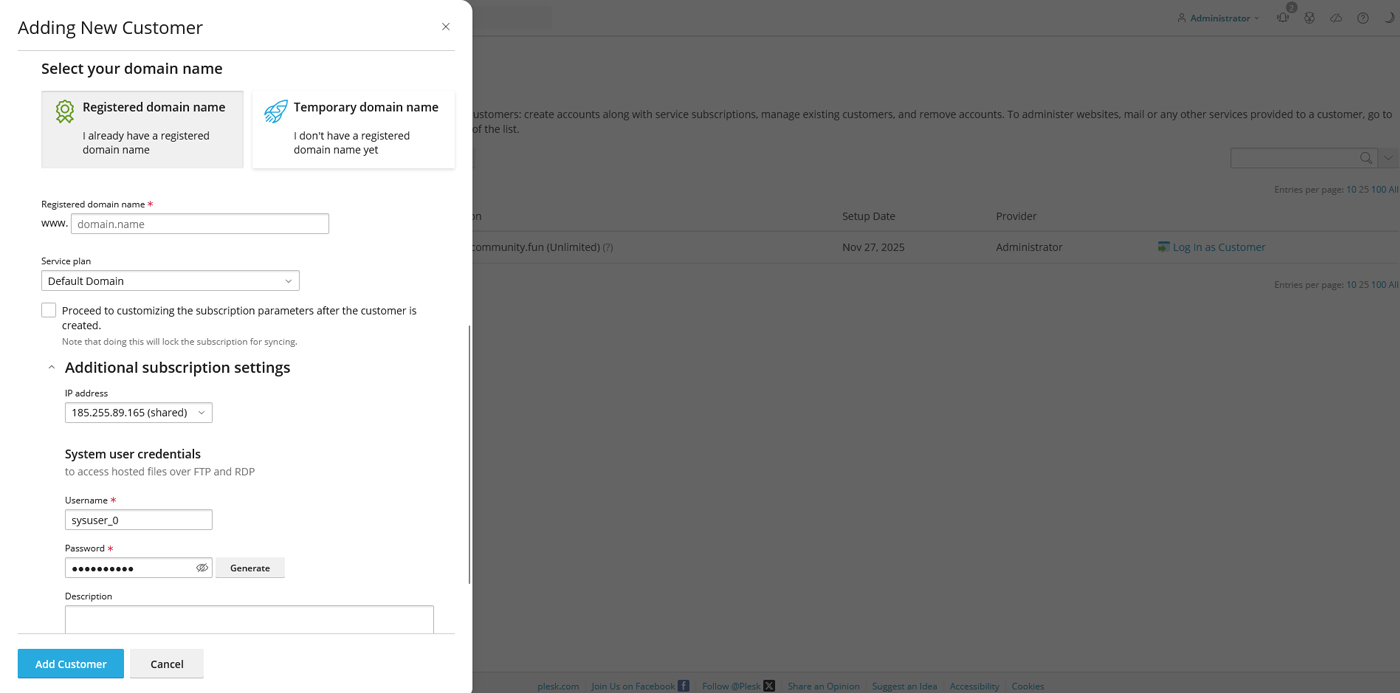Image resolution: width=1400 pixels, height=693 pixels.
Task: Choose the Temporary domain name option
Action: coord(353,129)
